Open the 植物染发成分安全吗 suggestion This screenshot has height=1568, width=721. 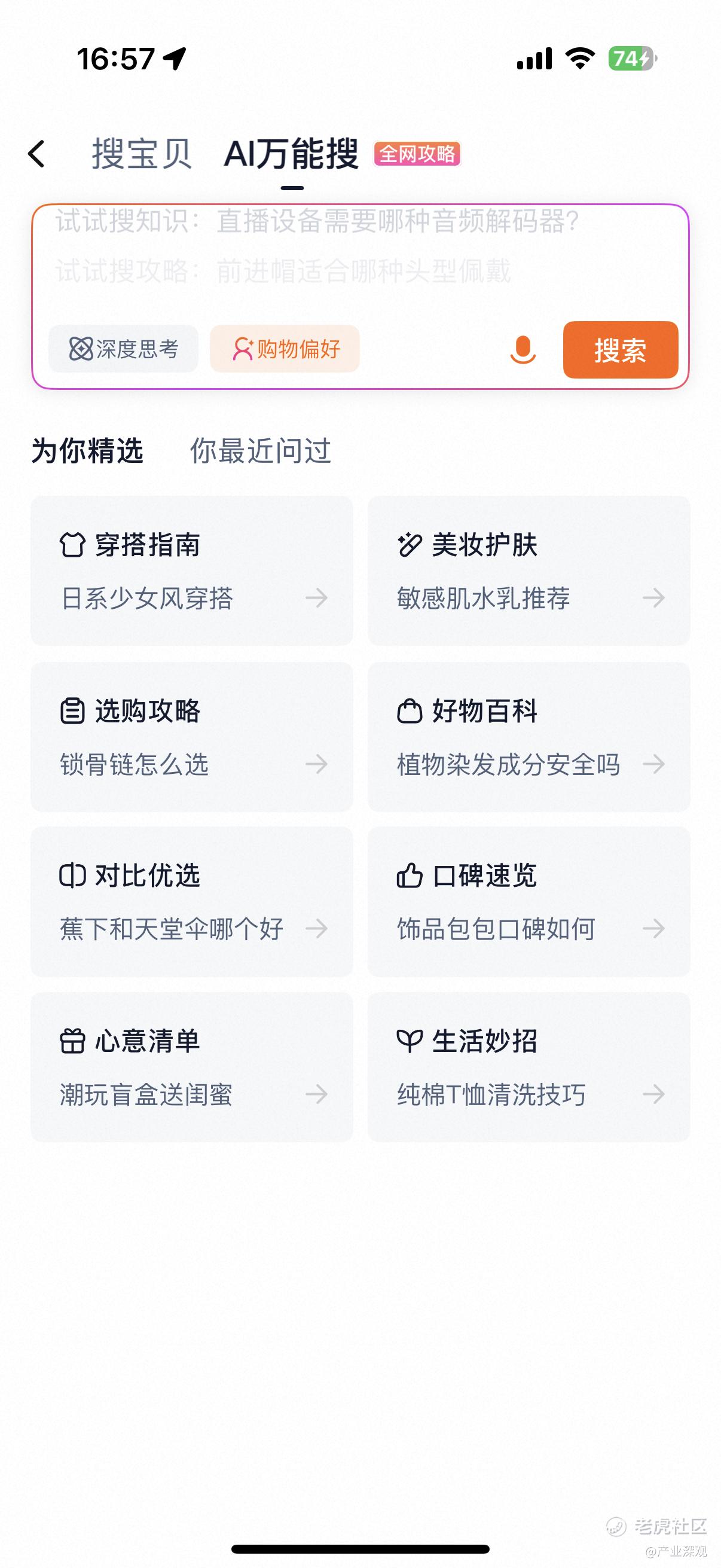(x=508, y=764)
